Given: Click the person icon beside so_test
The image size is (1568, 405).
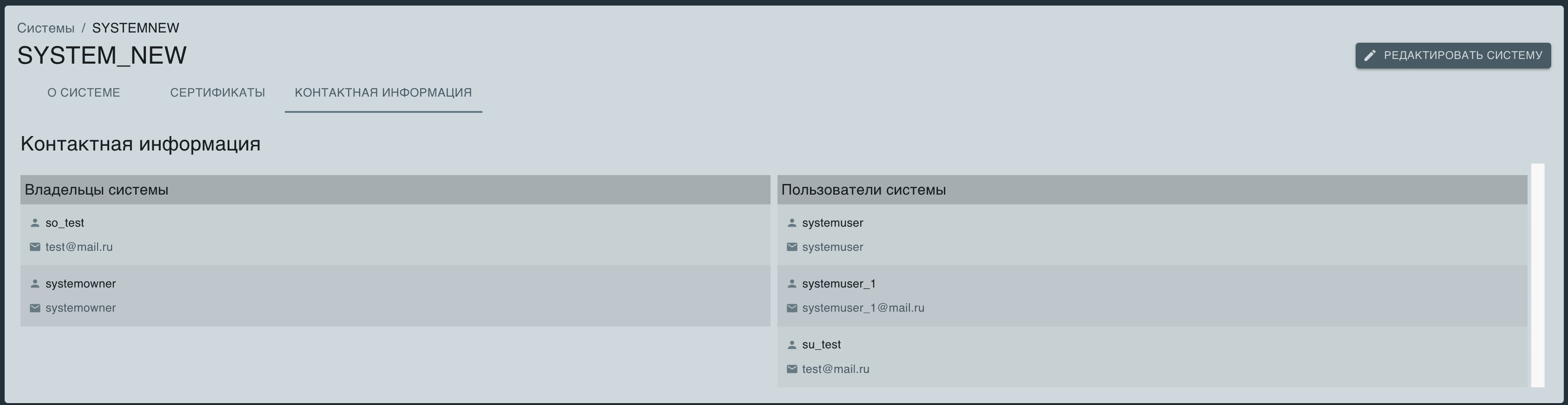Looking at the screenshot, I should [x=35, y=223].
